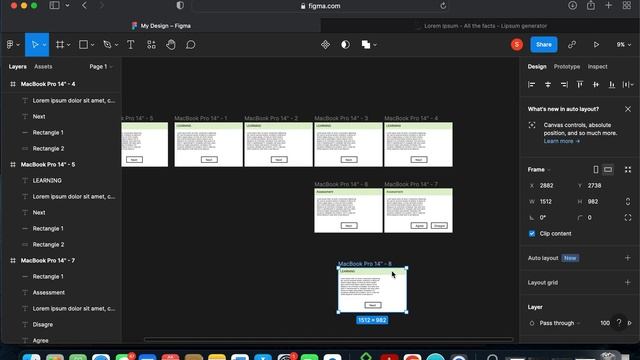Switch to the Inspect tab

[x=598, y=67]
